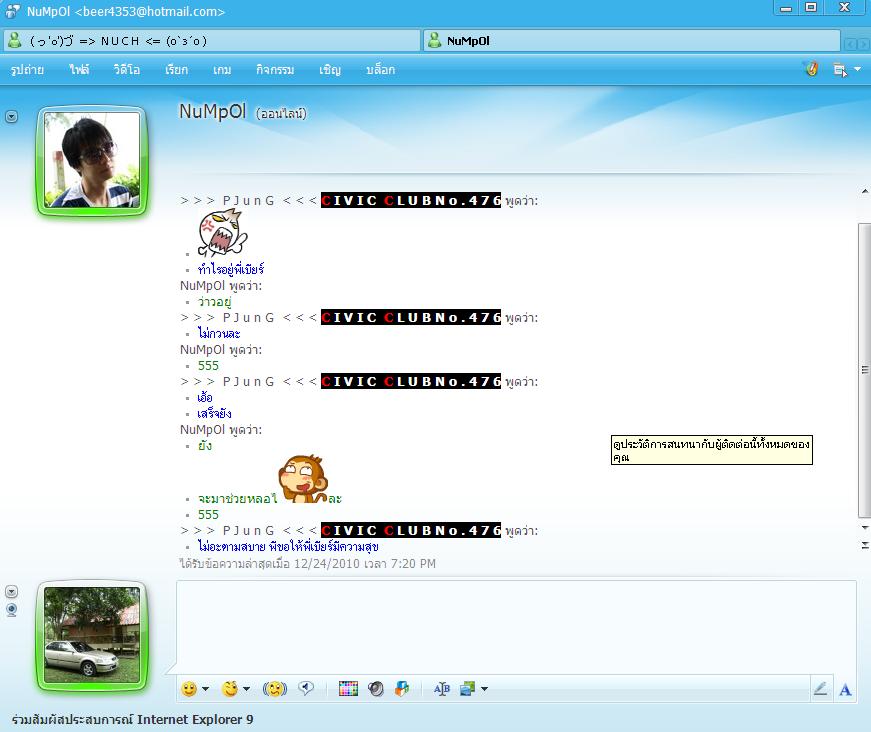
Task: Open the รูปถ่าย (Photos) menu
Action: pos(28,70)
